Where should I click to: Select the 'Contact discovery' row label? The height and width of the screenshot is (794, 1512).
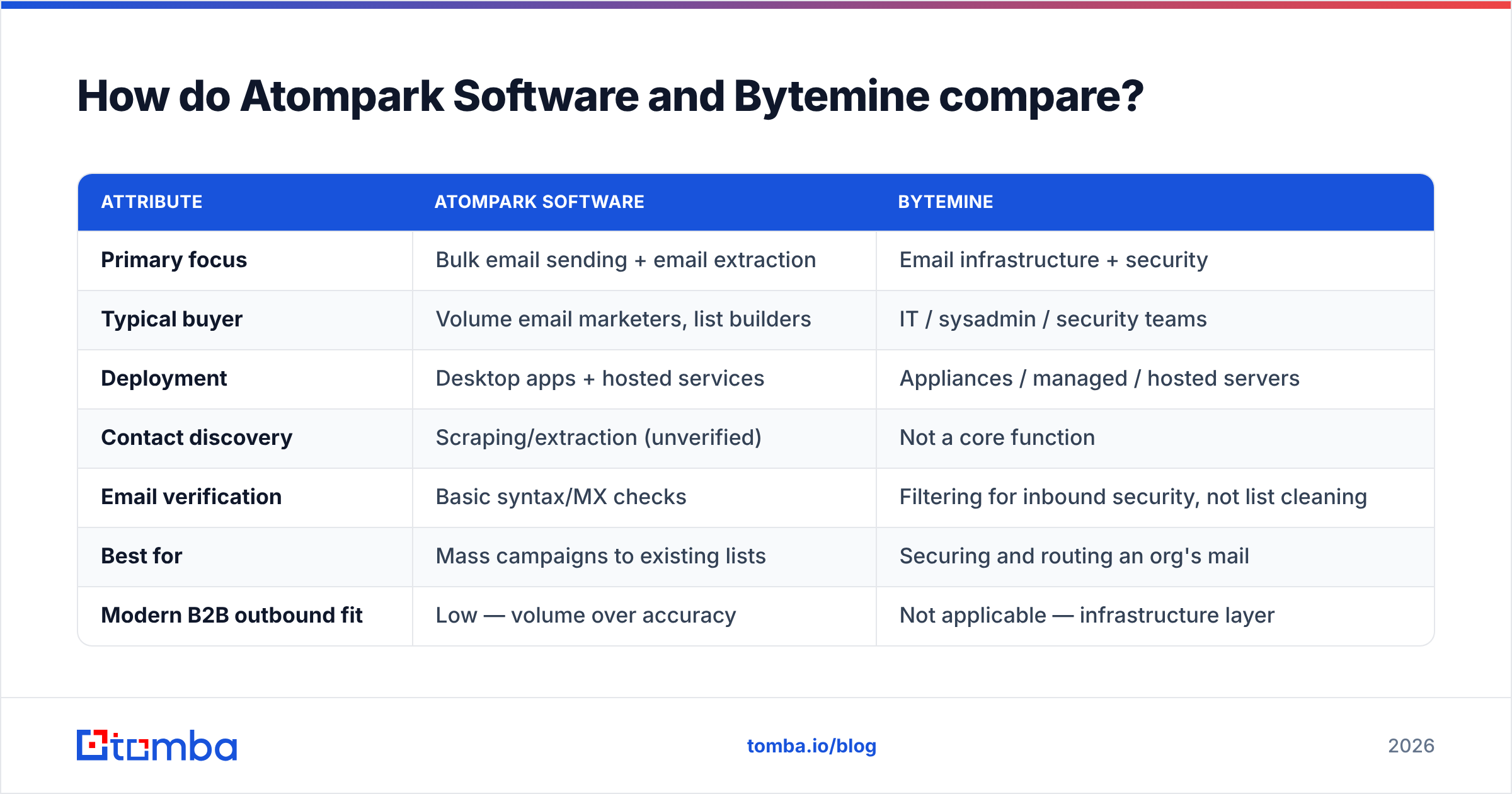197,437
